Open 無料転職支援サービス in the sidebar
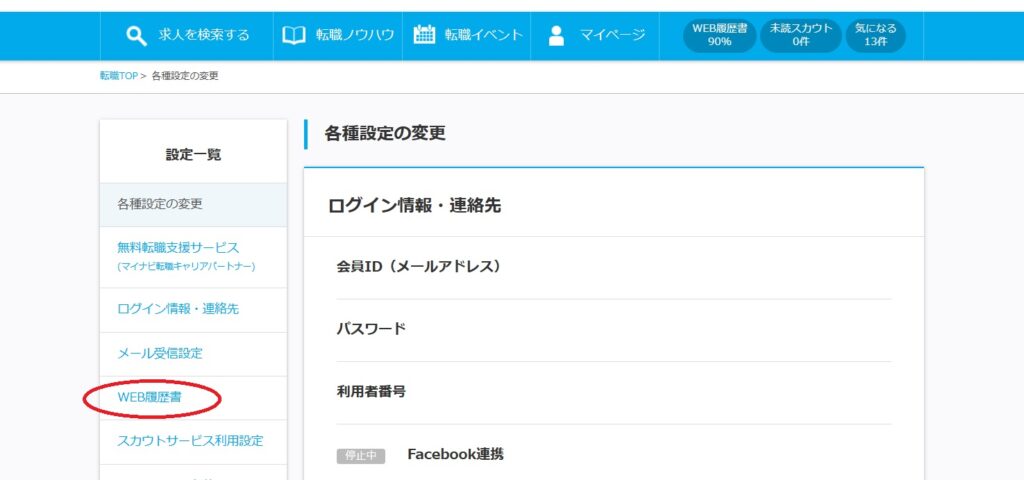The width and height of the screenshot is (1024, 480). [x=178, y=247]
